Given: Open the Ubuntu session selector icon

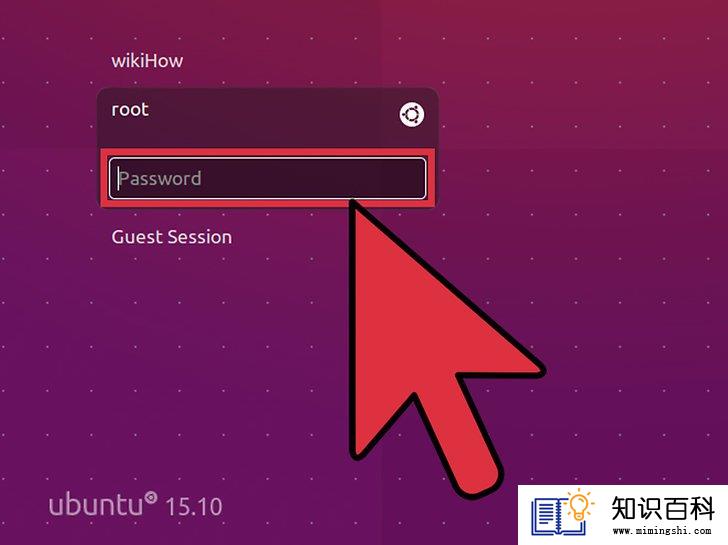Looking at the screenshot, I should pos(411,114).
